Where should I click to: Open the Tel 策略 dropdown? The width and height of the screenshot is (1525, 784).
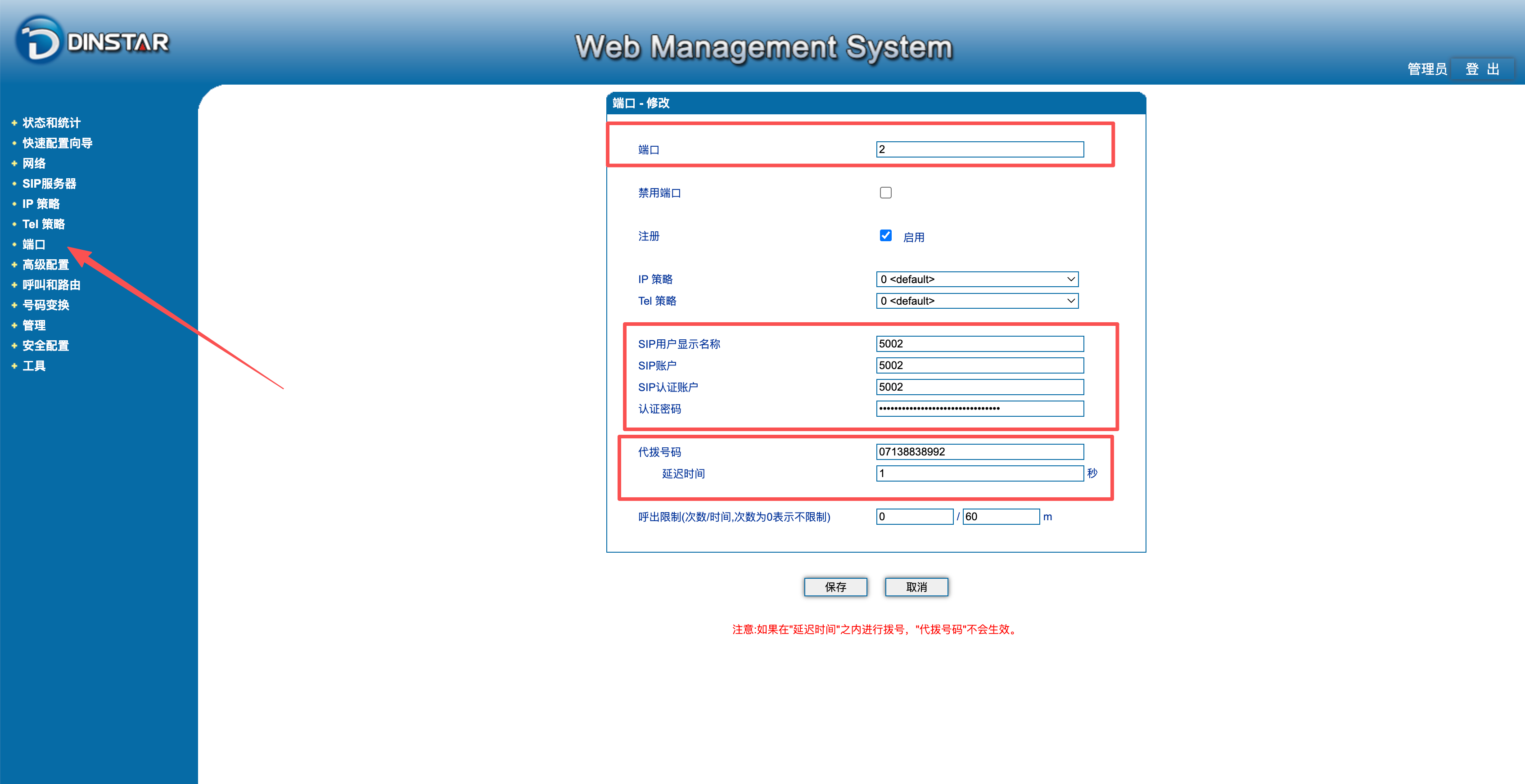(977, 301)
